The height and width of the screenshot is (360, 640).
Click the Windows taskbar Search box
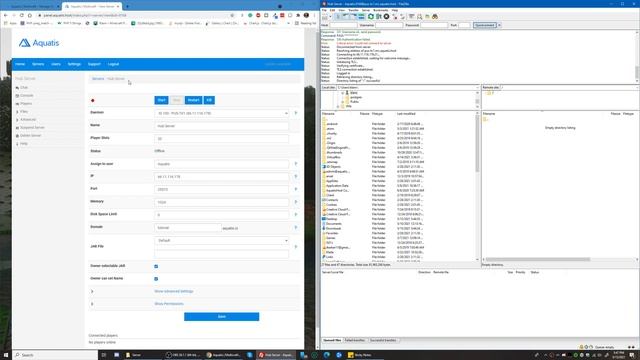pos(55,355)
